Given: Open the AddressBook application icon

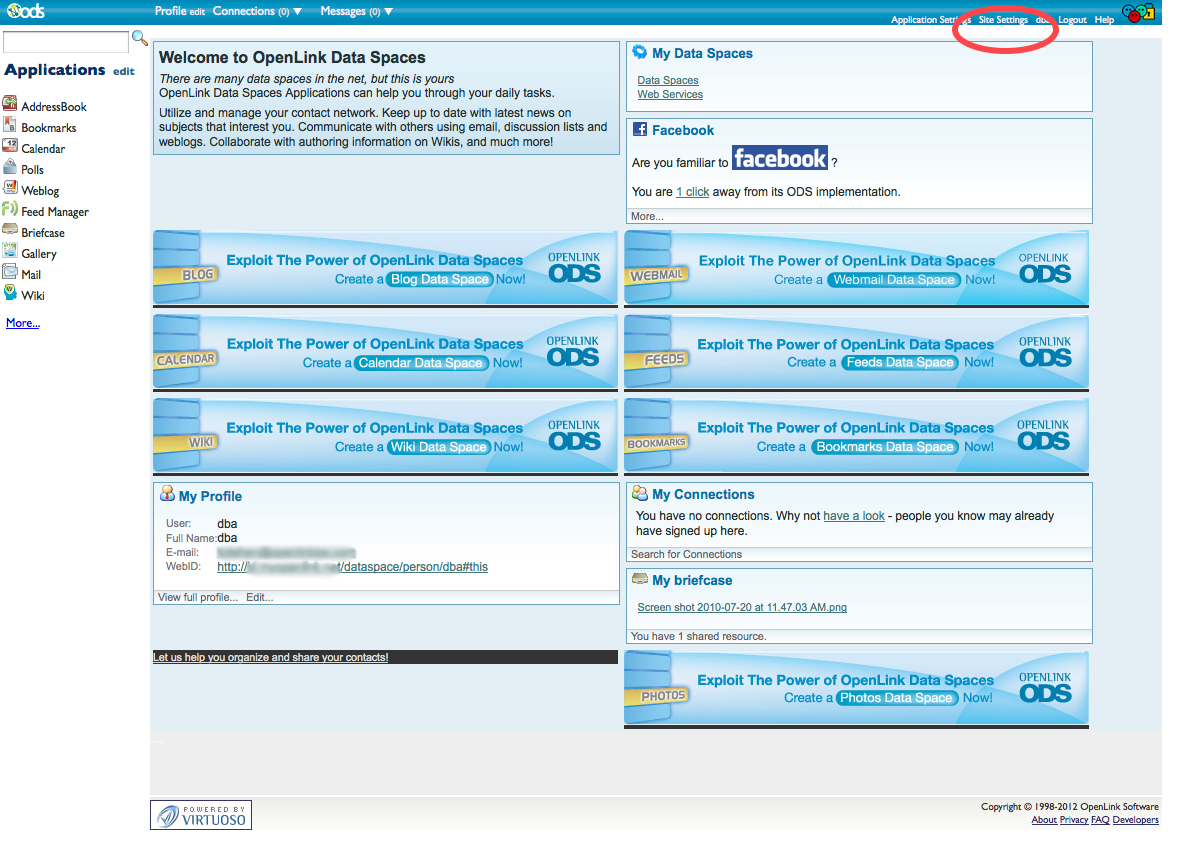Looking at the screenshot, I should 10,105.
